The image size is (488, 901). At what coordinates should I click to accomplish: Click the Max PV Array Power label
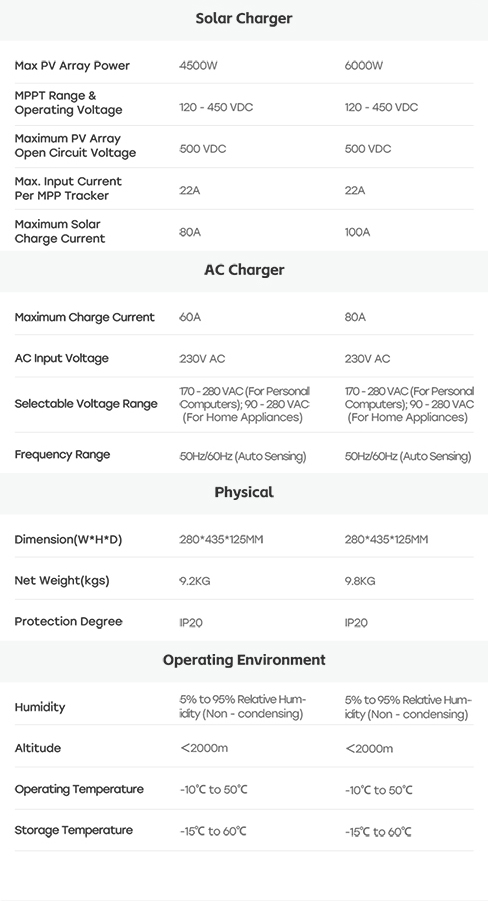(72, 66)
